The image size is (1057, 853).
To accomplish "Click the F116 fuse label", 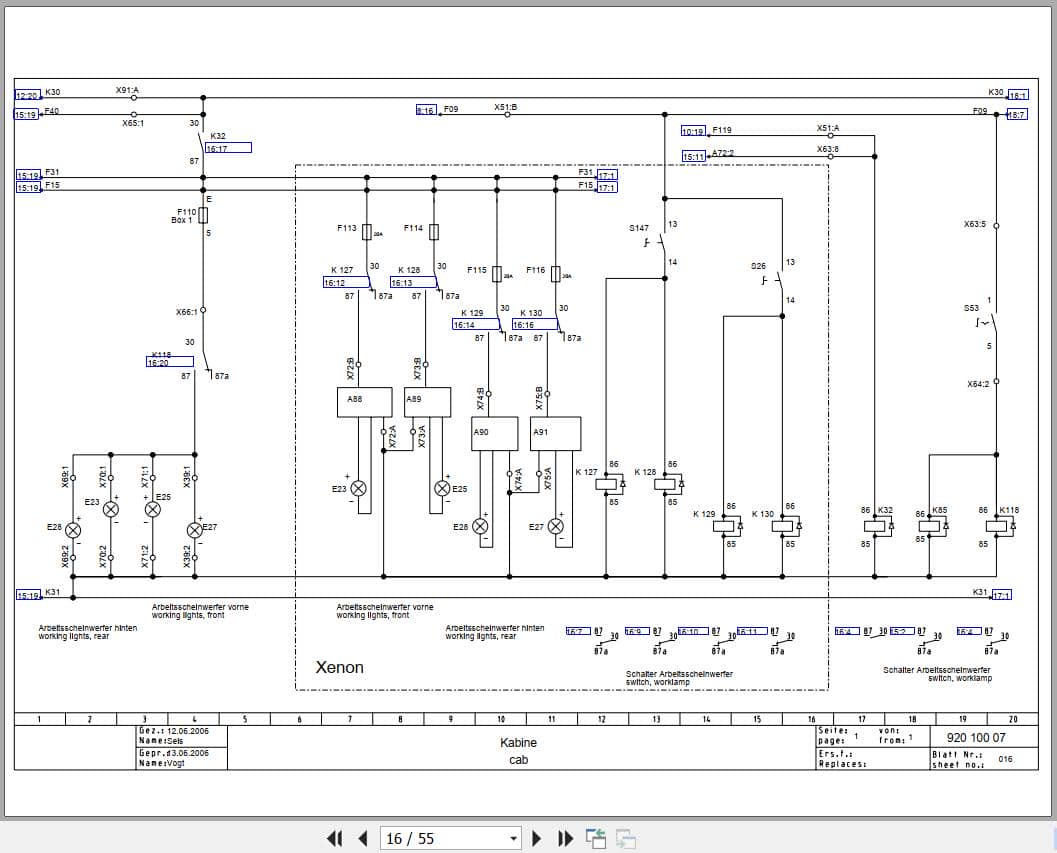I will pyautogui.click(x=535, y=270).
